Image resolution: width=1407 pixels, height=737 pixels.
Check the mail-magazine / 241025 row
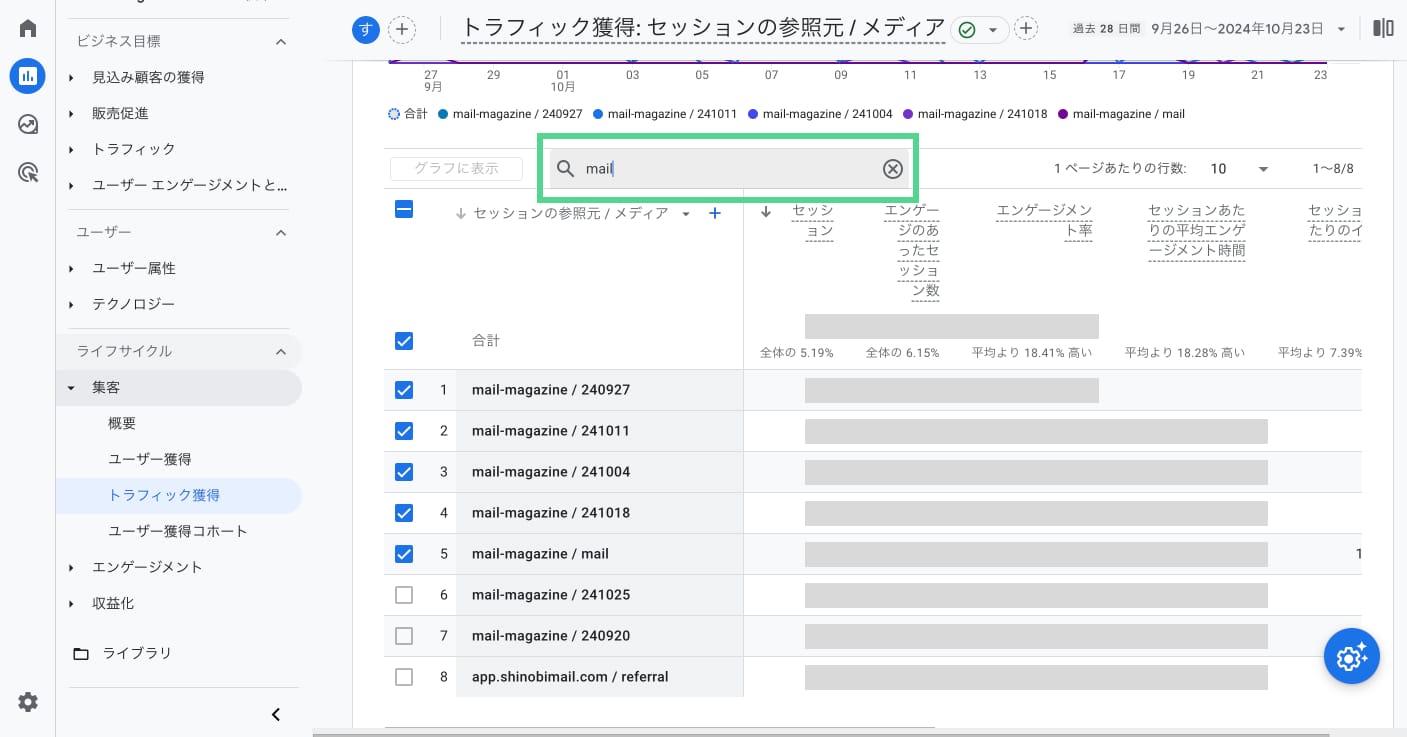point(404,595)
